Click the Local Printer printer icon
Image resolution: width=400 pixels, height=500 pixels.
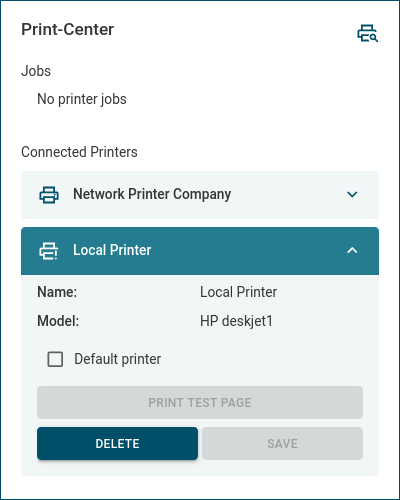(x=49, y=251)
